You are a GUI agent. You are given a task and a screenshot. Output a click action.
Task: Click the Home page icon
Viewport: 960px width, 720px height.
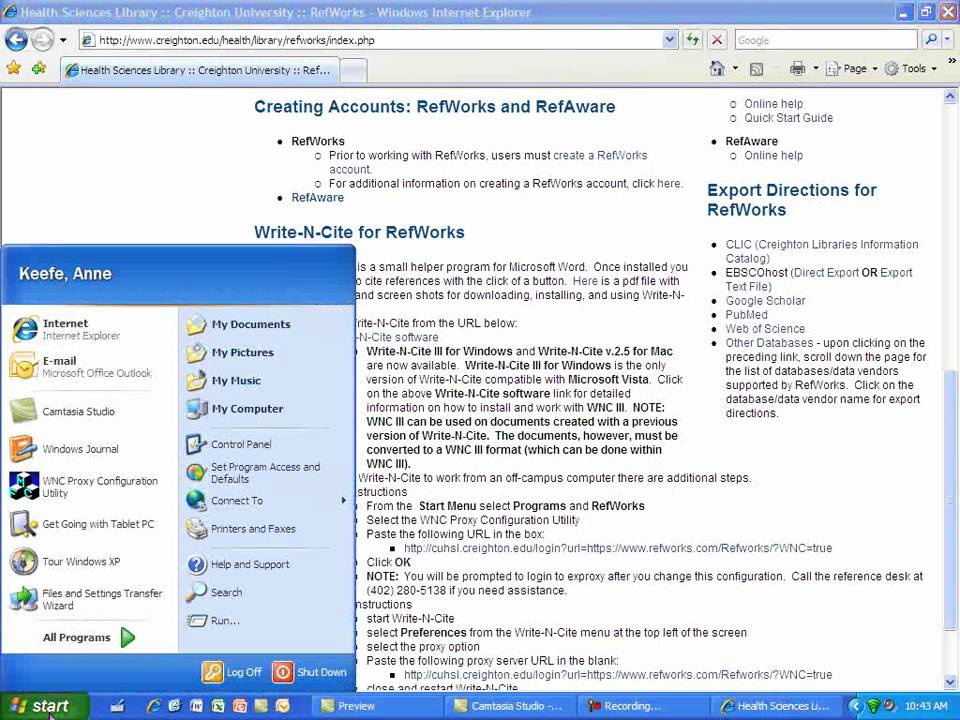pyautogui.click(x=717, y=69)
